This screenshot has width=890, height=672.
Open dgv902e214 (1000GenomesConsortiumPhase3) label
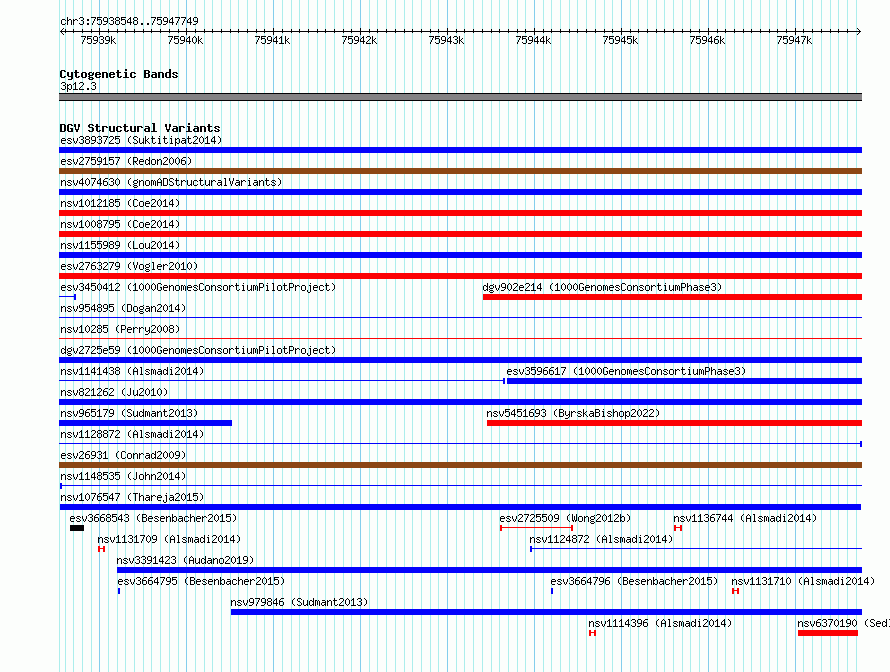coord(602,287)
